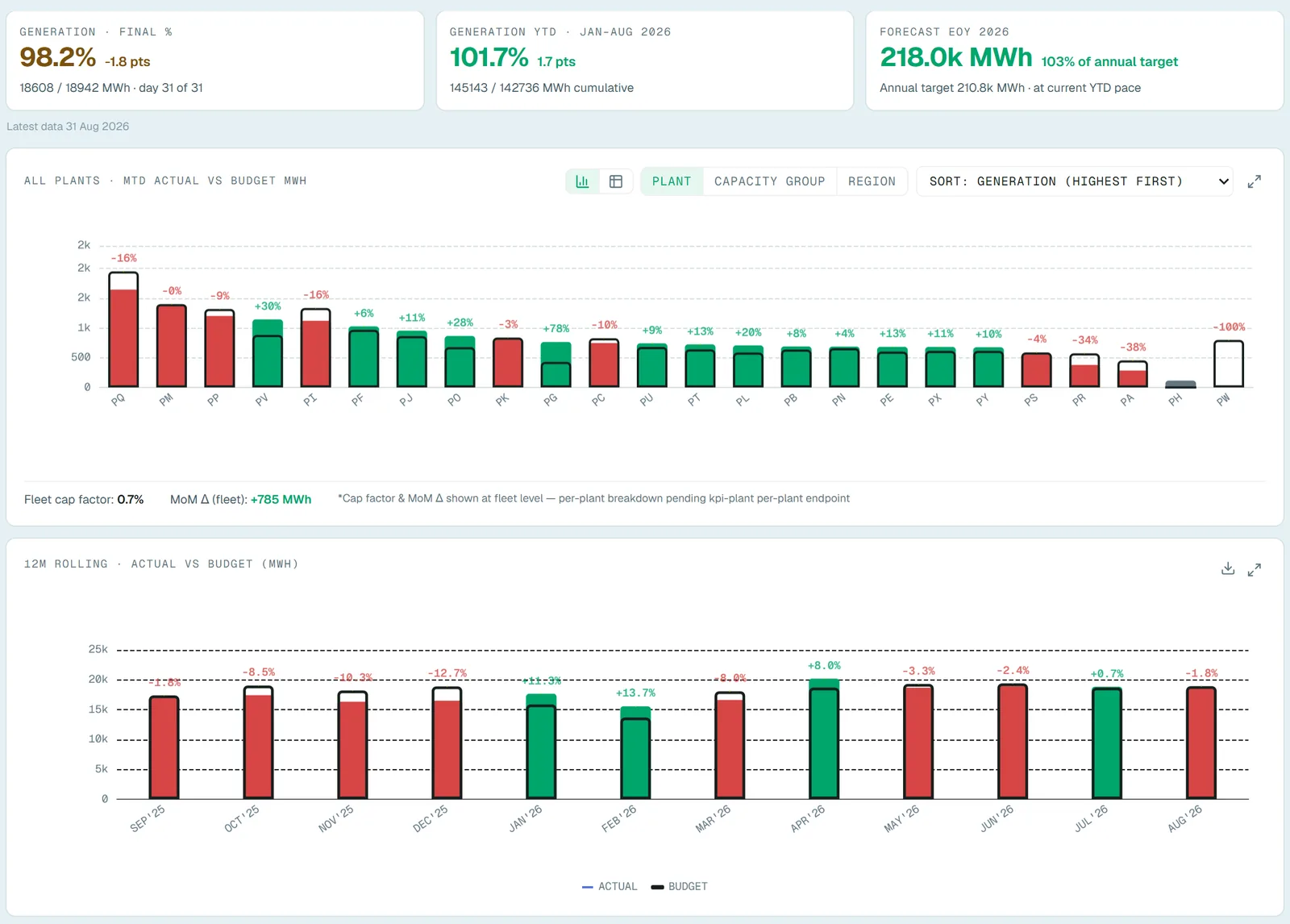This screenshot has width=1290, height=924.
Task: Click the "-100%" label above PW
Action: coord(1229,327)
